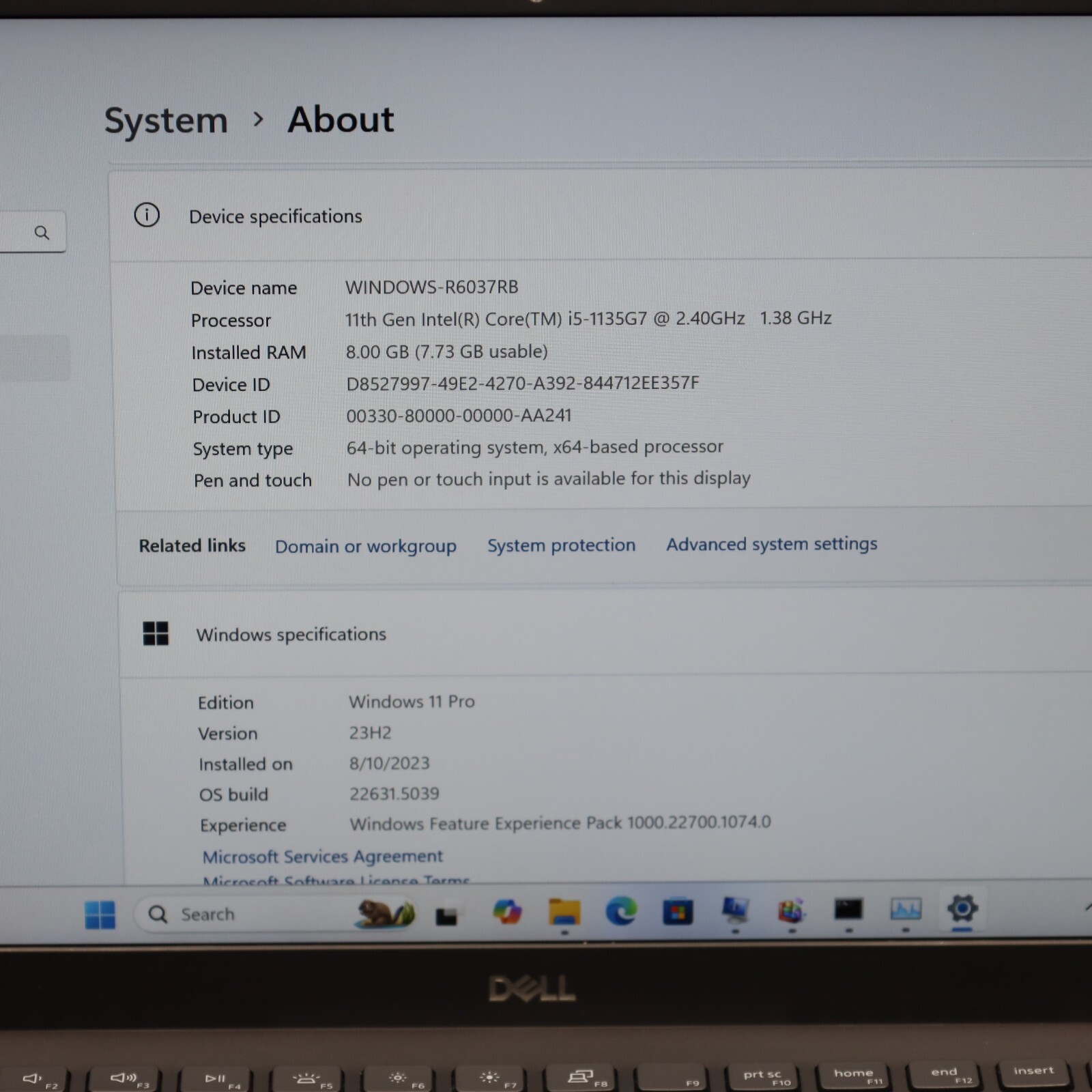Click the beaver search highlight image
This screenshot has width=1092, height=1092.
[x=384, y=913]
